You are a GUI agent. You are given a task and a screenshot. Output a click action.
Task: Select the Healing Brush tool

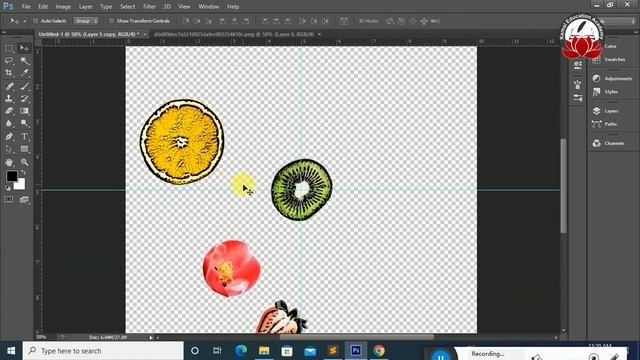tap(9, 86)
